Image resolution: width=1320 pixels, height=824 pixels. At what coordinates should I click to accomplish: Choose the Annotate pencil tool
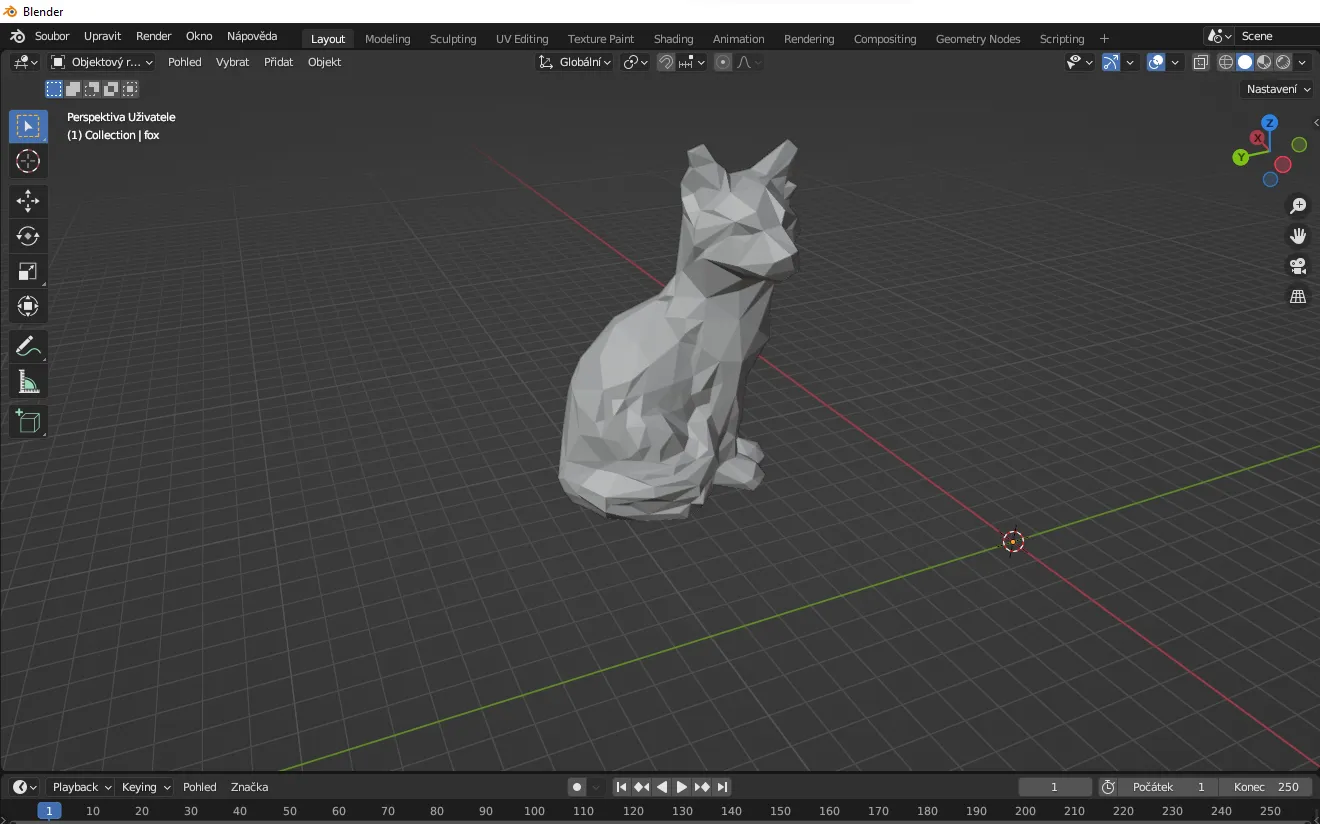click(28, 347)
